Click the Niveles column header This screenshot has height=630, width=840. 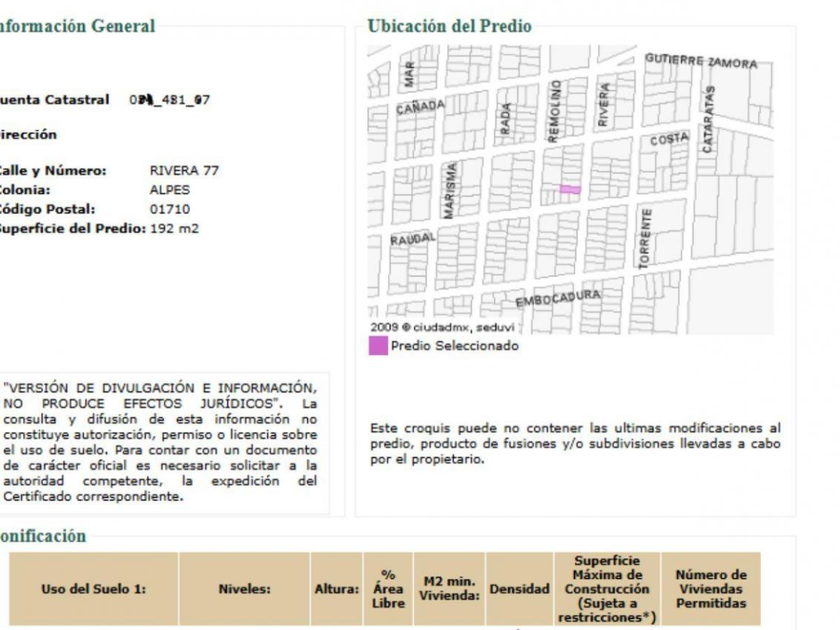pos(244,589)
